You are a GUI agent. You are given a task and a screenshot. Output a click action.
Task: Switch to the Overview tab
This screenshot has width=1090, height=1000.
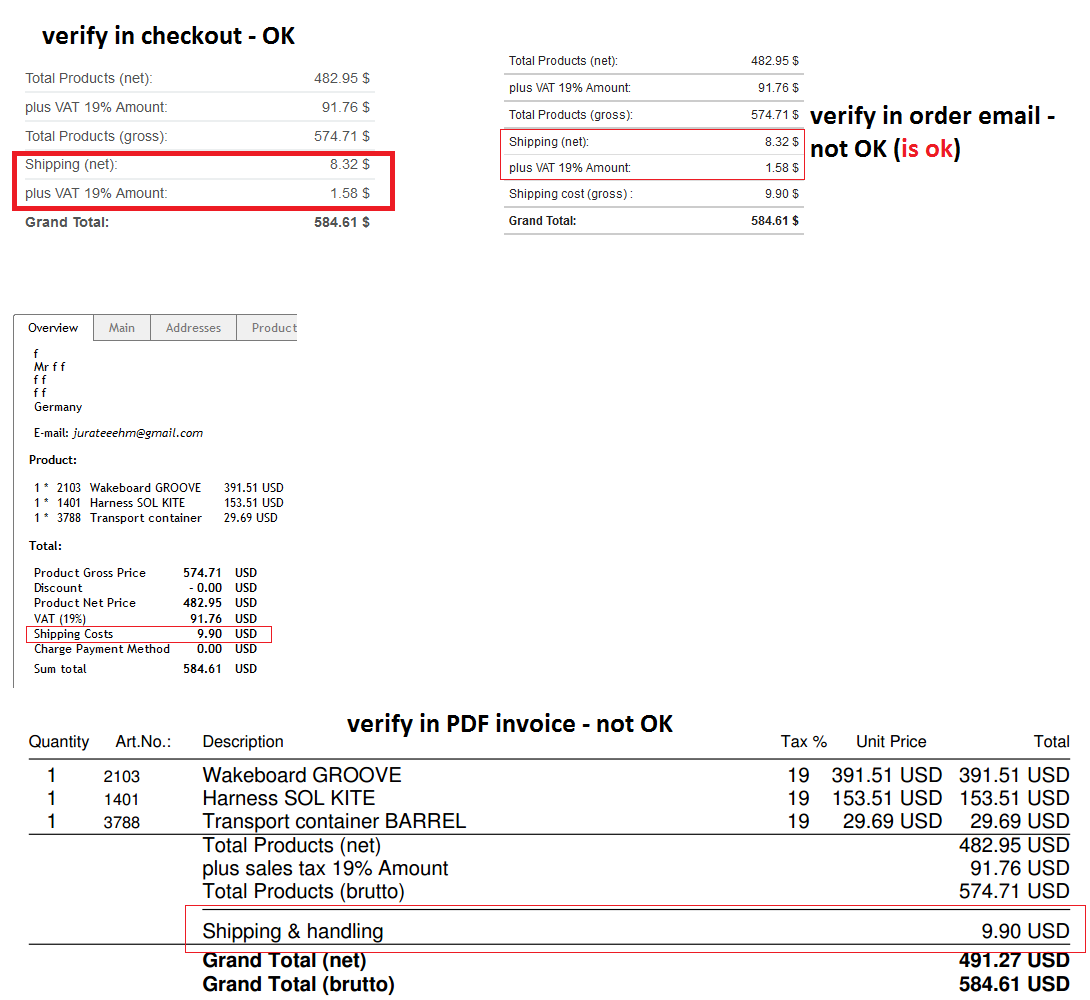pos(53,328)
